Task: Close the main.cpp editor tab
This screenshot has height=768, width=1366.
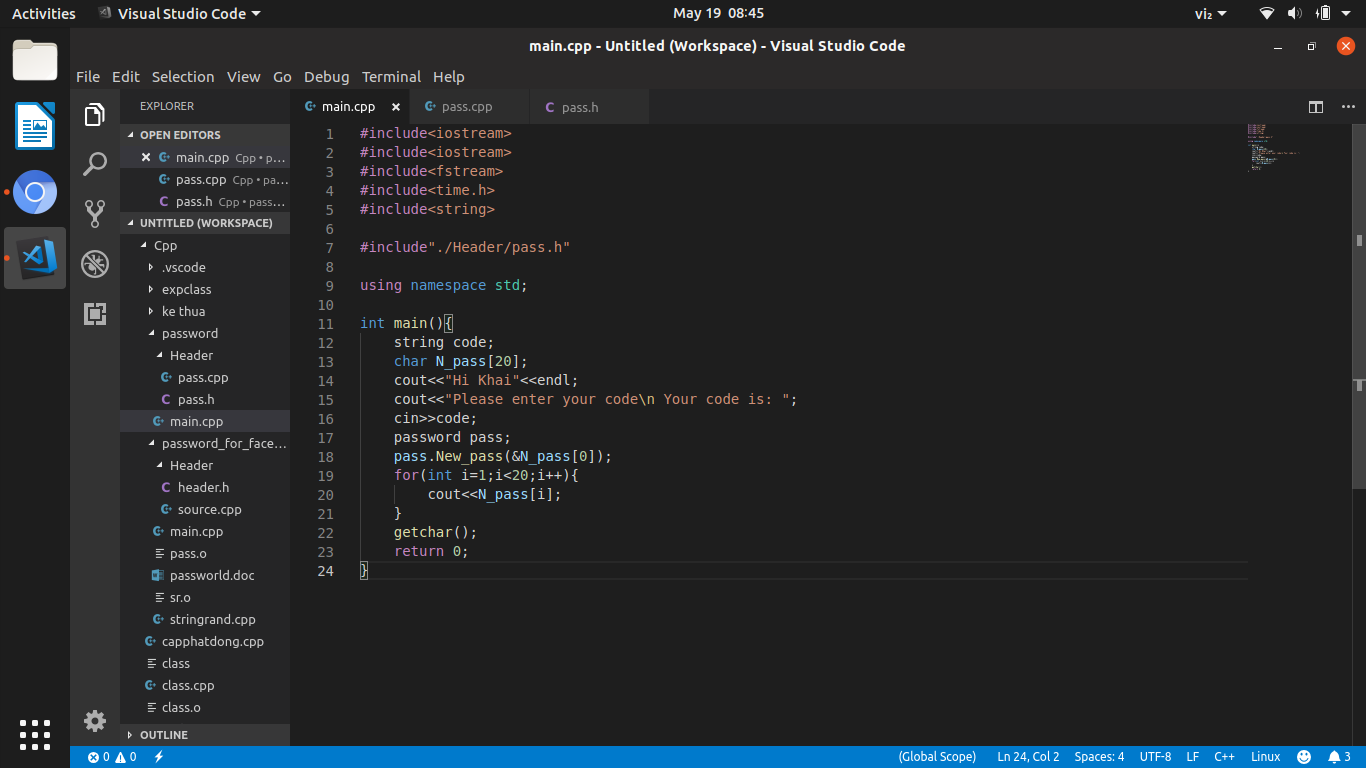Action: pos(396,107)
